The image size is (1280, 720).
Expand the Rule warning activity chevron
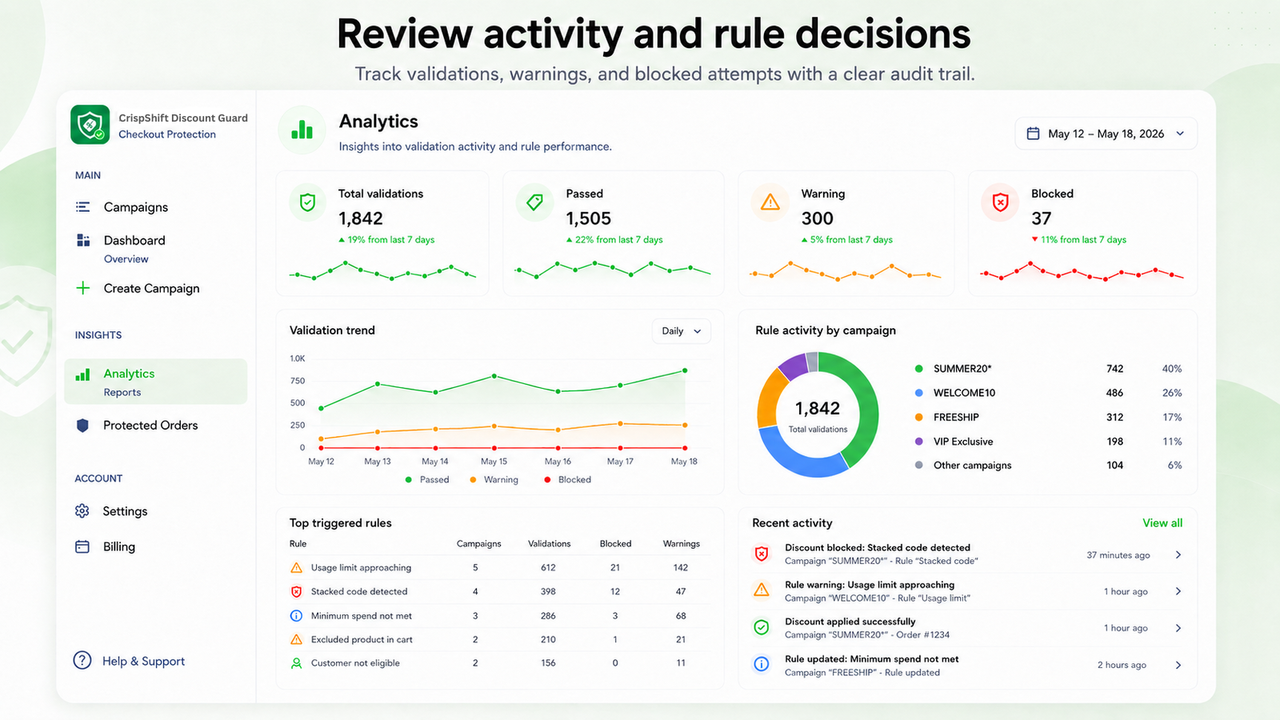click(1179, 592)
